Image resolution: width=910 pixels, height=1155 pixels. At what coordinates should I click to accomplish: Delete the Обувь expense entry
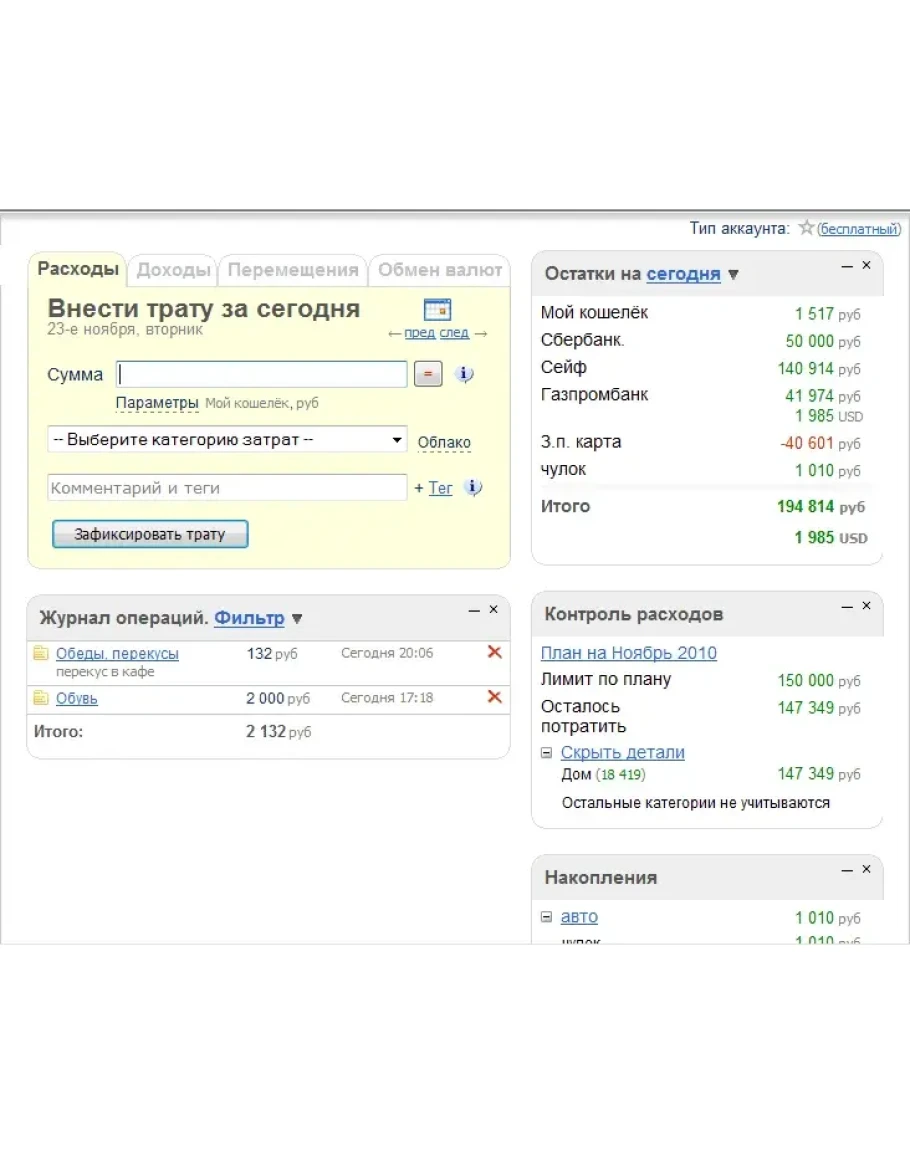pyautogui.click(x=494, y=697)
